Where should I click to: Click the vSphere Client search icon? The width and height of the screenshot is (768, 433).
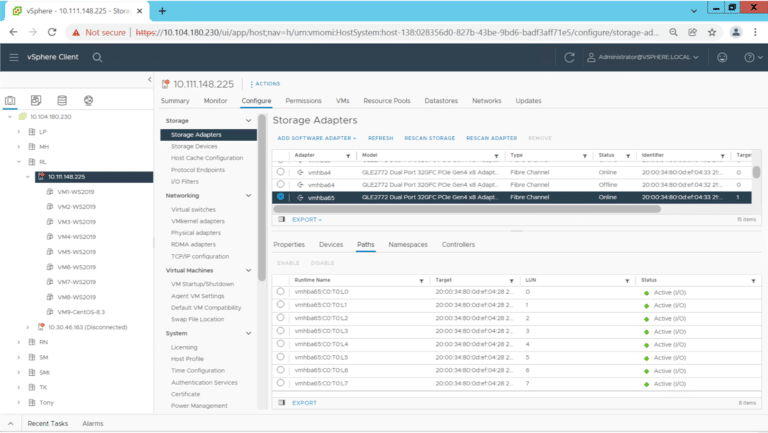coord(97,57)
